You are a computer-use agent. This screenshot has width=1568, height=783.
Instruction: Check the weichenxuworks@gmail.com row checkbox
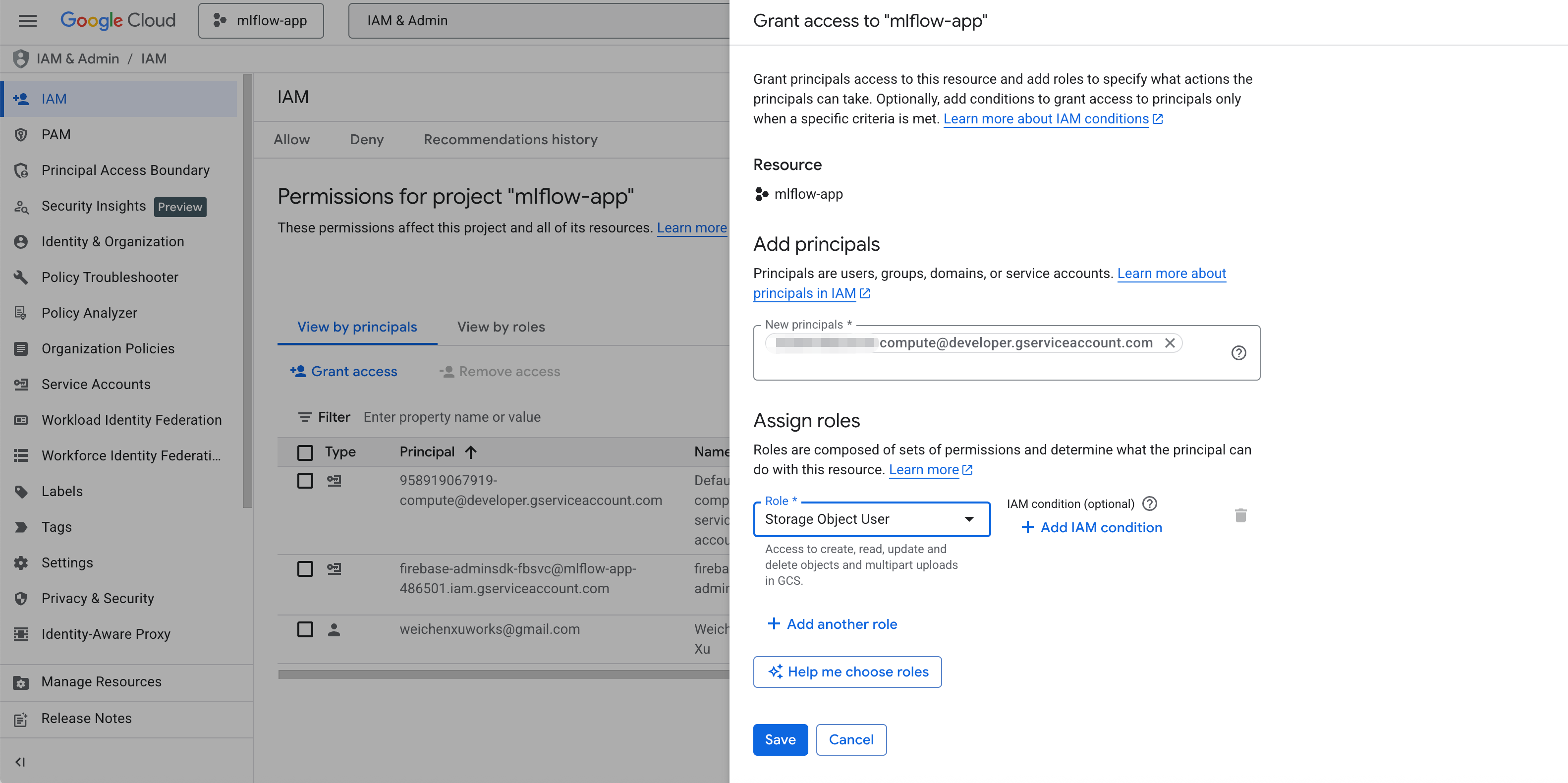click(305, 629)
